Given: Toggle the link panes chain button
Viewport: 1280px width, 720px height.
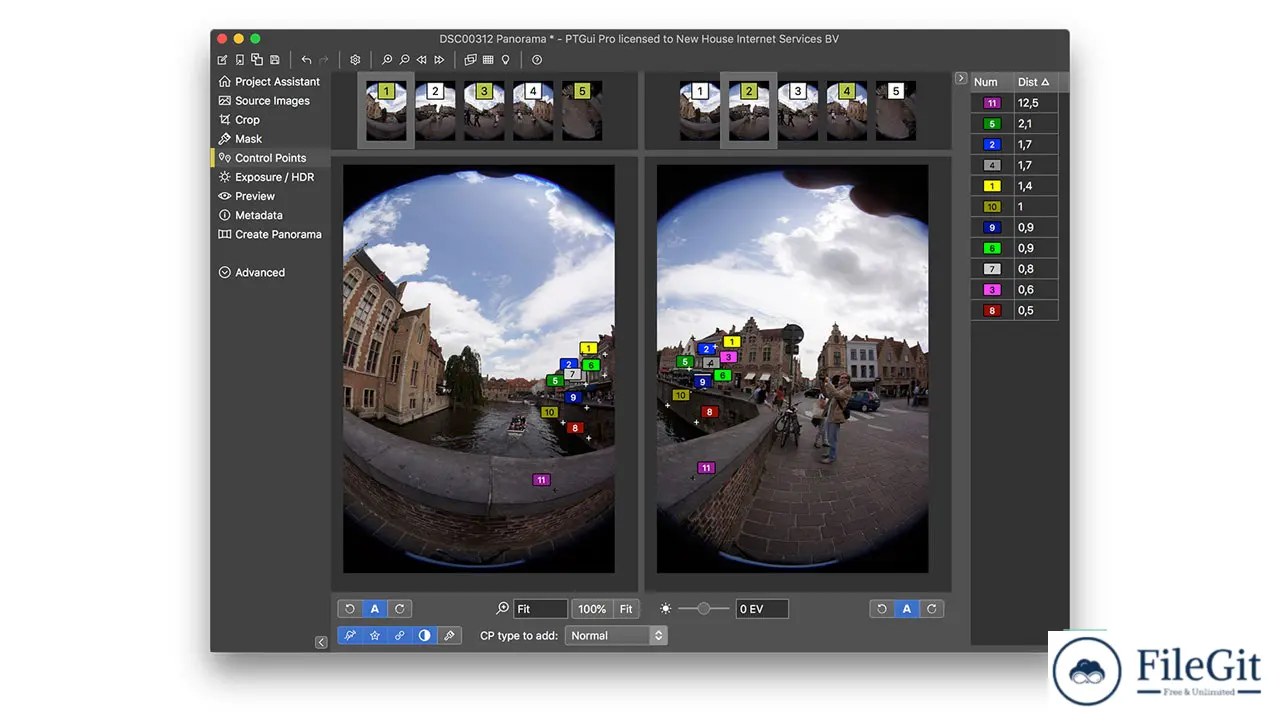Looking at the screenshot, I should point(400,635).
